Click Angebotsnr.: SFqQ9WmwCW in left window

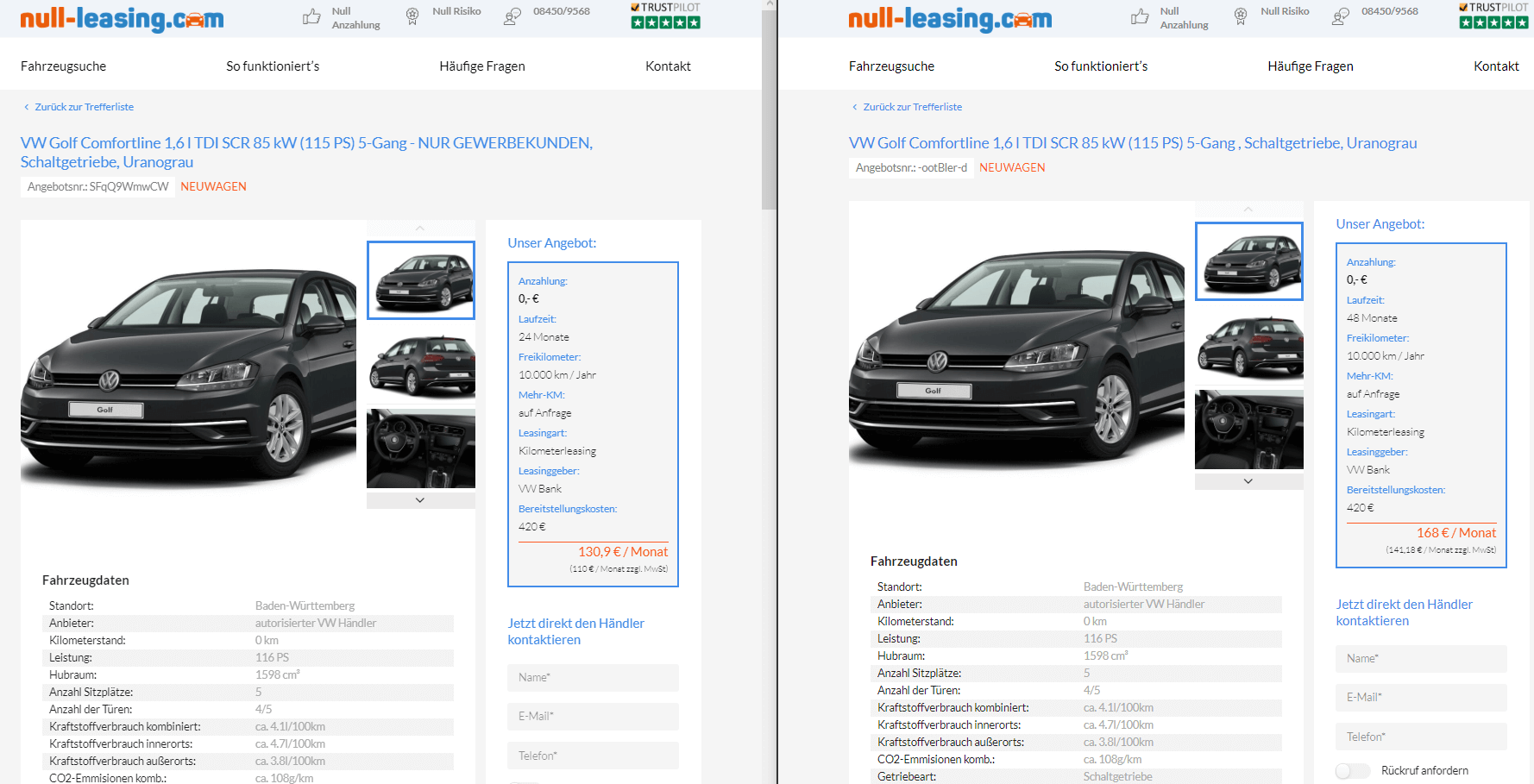tap(98, 186)
